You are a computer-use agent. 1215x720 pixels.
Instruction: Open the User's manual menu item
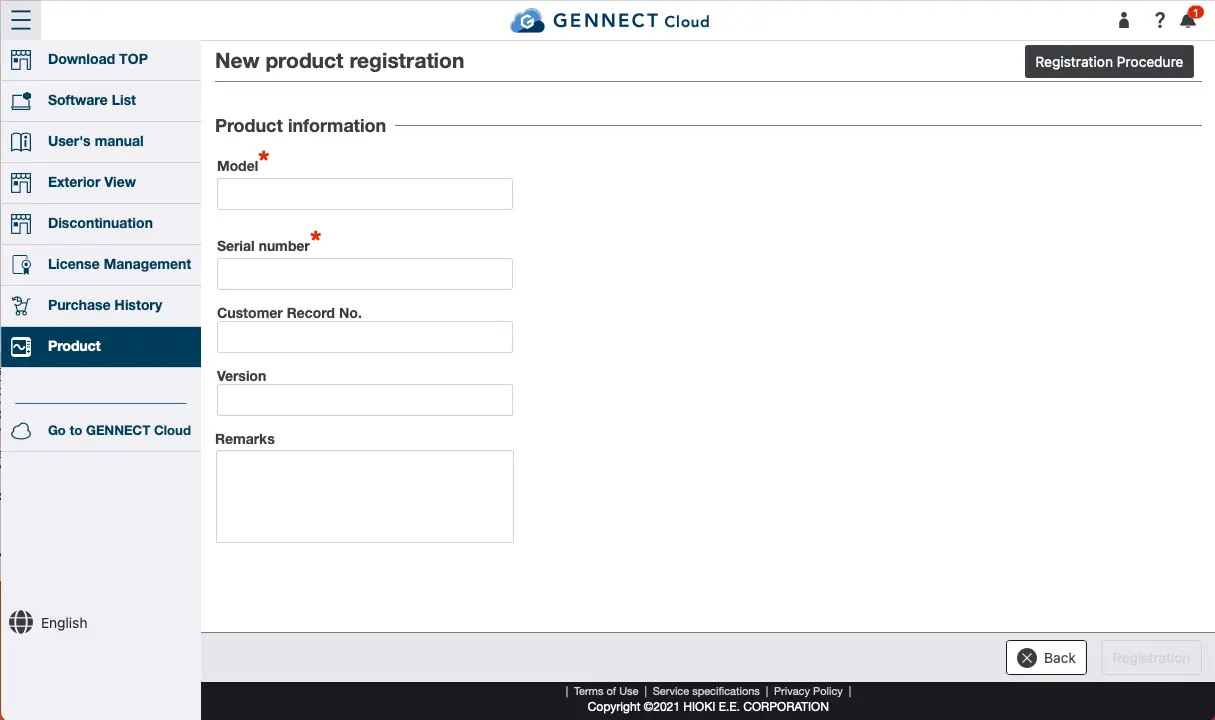click(x=101, y=142)
